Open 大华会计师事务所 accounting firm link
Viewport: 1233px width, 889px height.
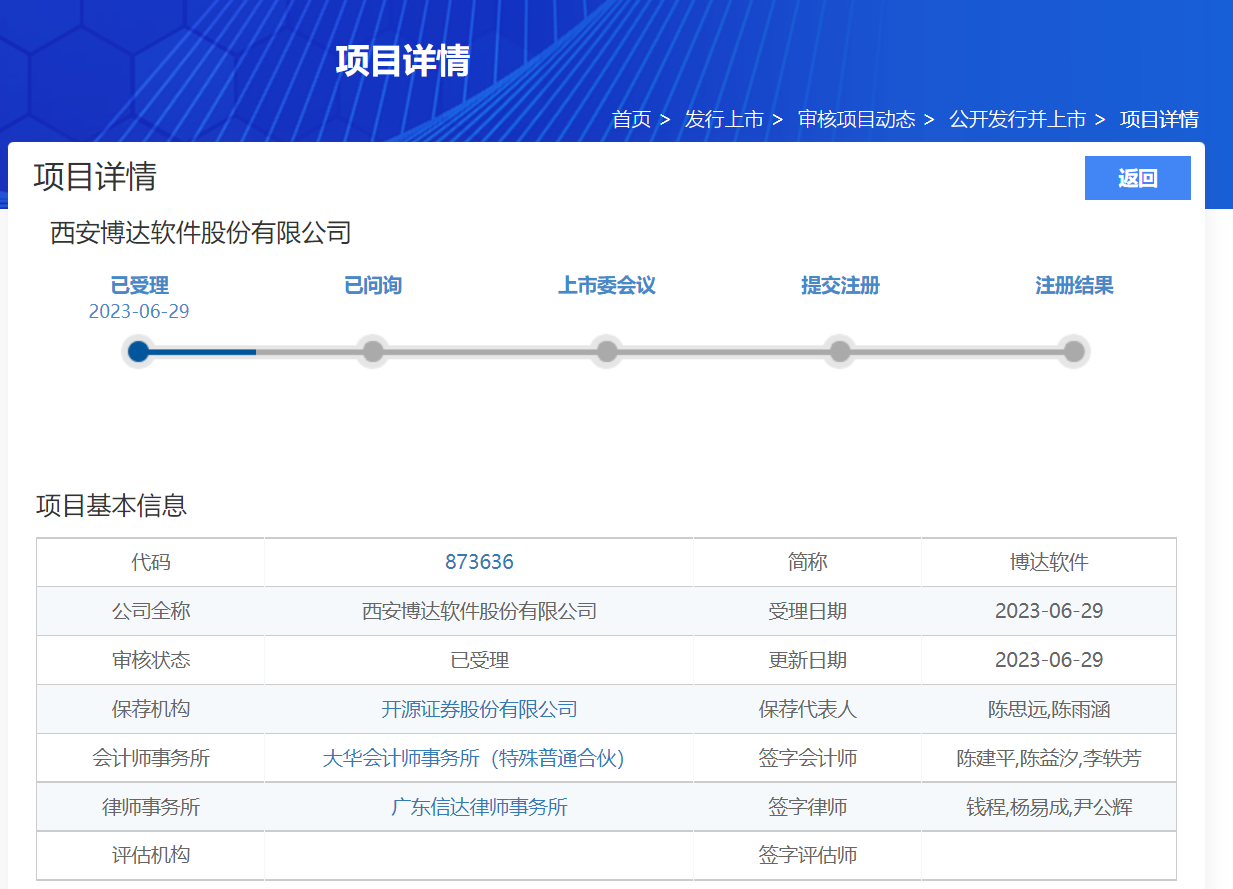pyautogui.click(x=473, y=759)
